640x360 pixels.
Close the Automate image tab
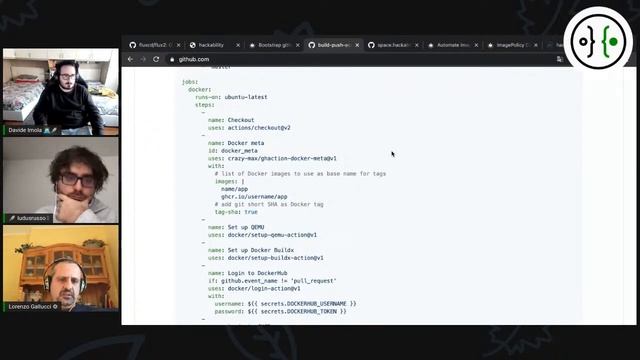pos(476,45)
